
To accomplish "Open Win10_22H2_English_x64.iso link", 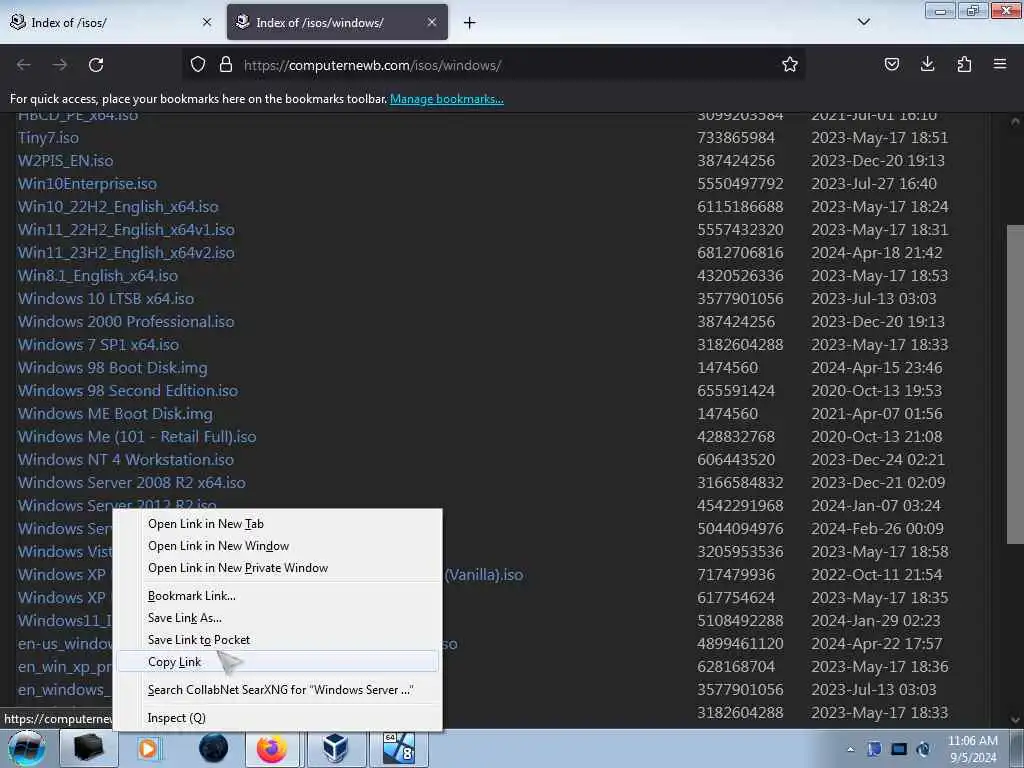I will click(118, 206).
